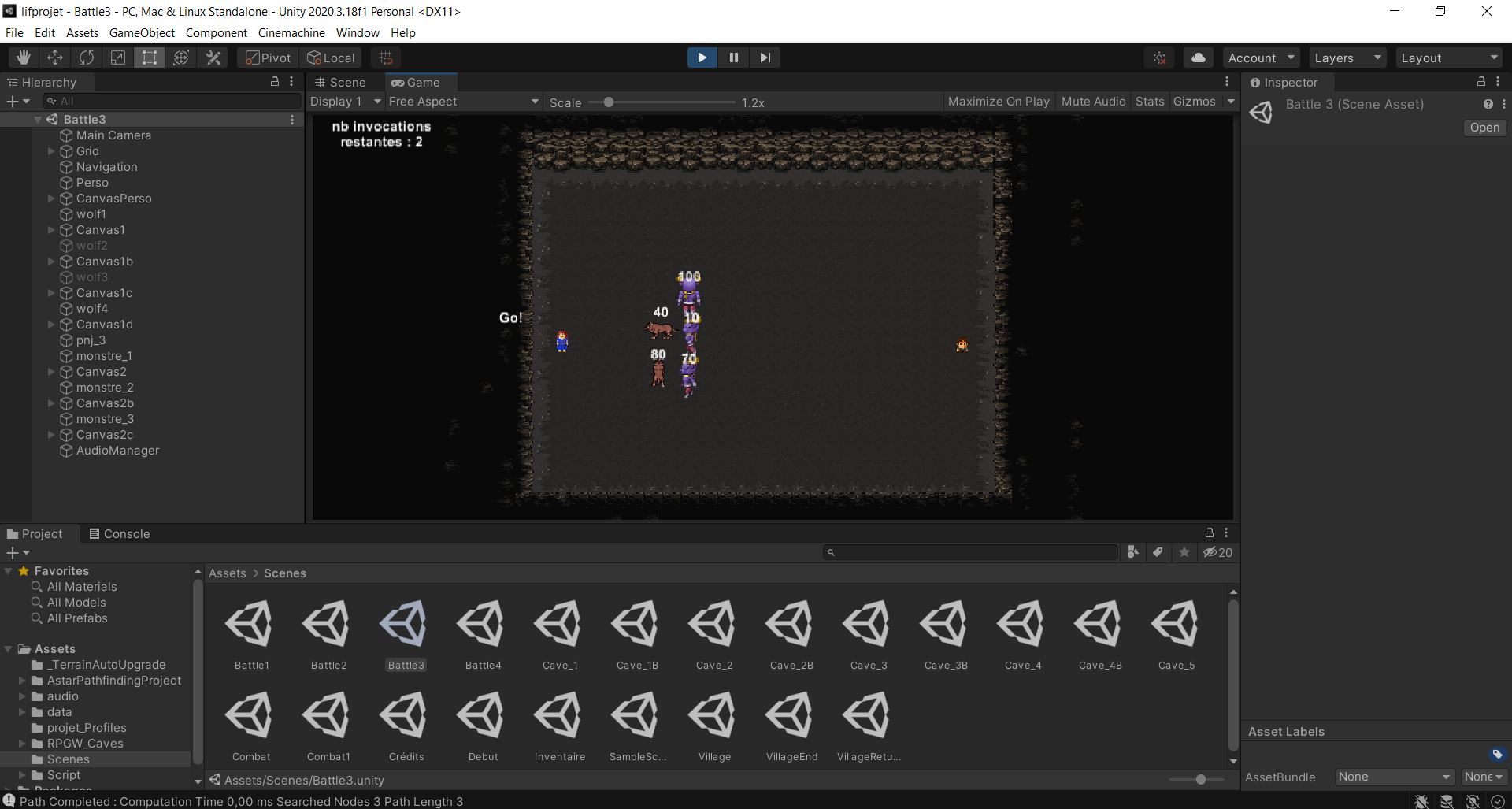Switch to the Scene tab

pyautogui.click(x=341, y=82)
